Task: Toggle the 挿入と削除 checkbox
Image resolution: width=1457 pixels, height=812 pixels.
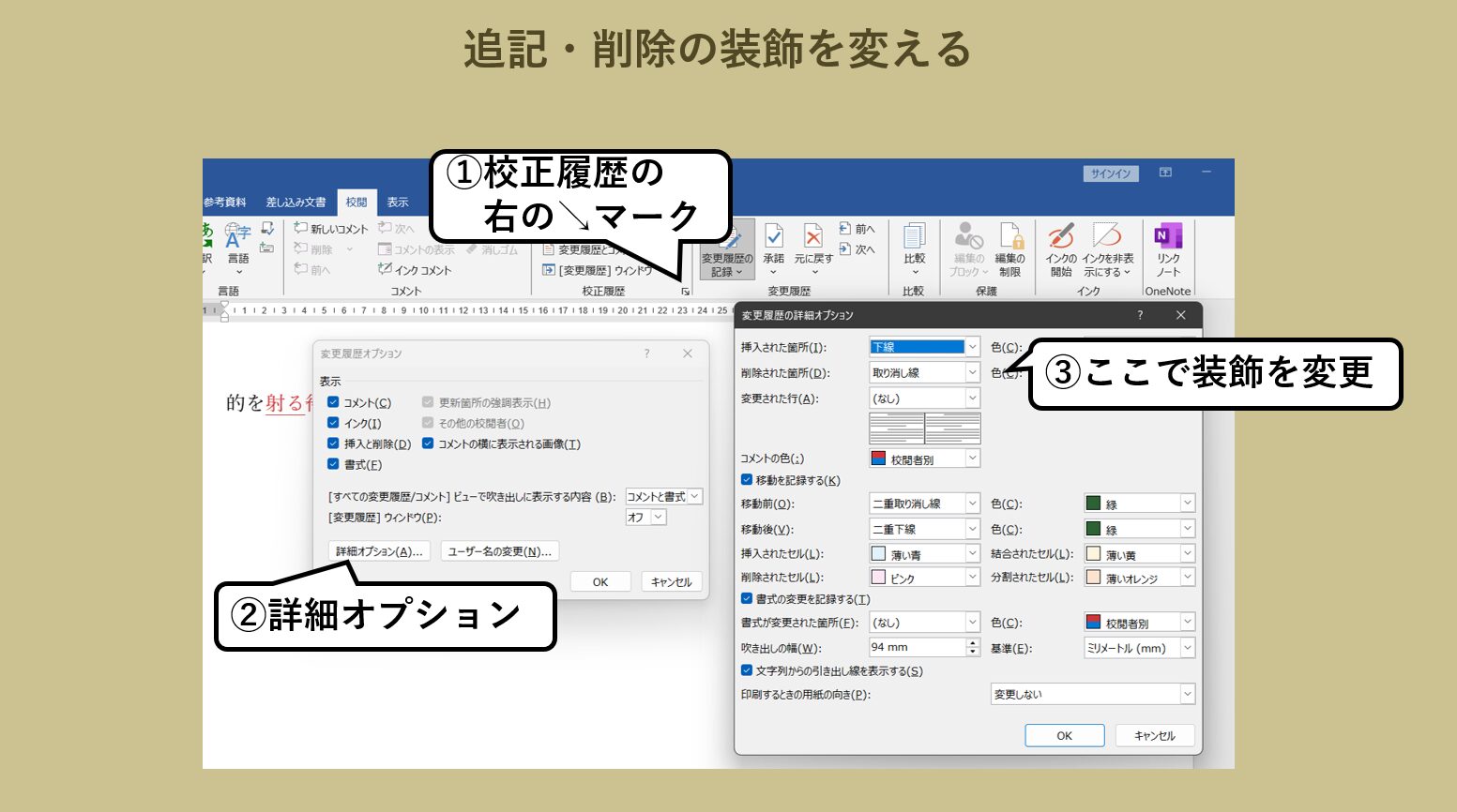Action: point(333,444)
